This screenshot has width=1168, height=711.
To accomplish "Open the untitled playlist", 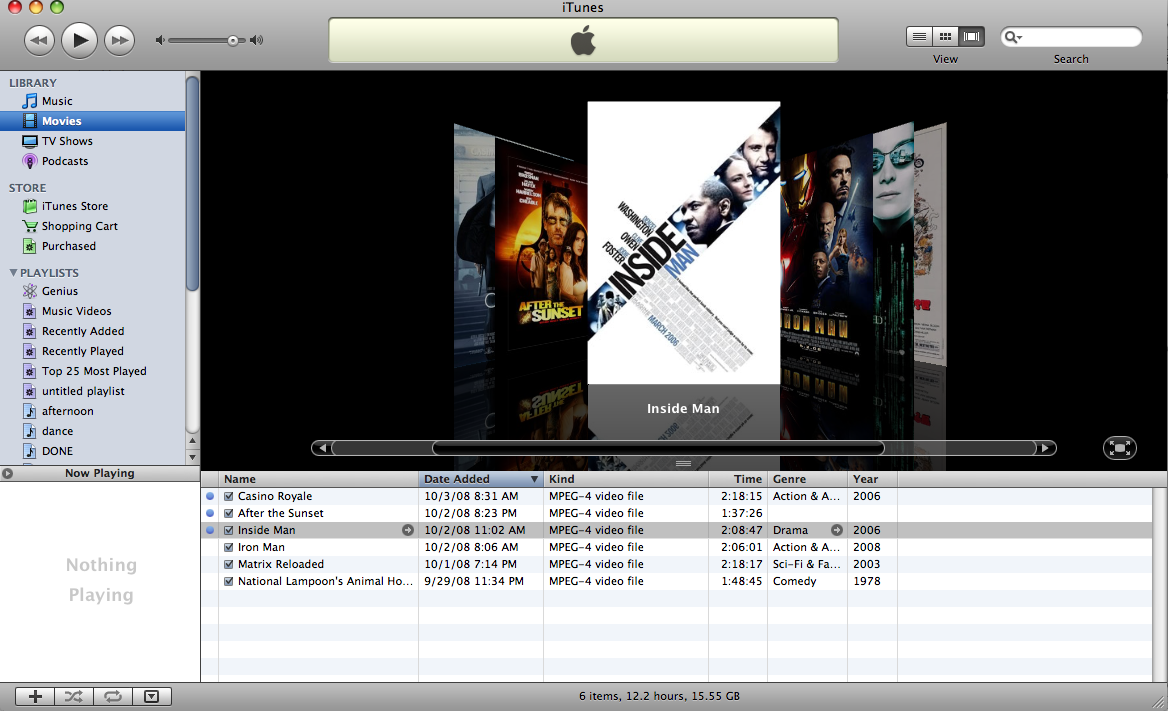I will 83,391.
